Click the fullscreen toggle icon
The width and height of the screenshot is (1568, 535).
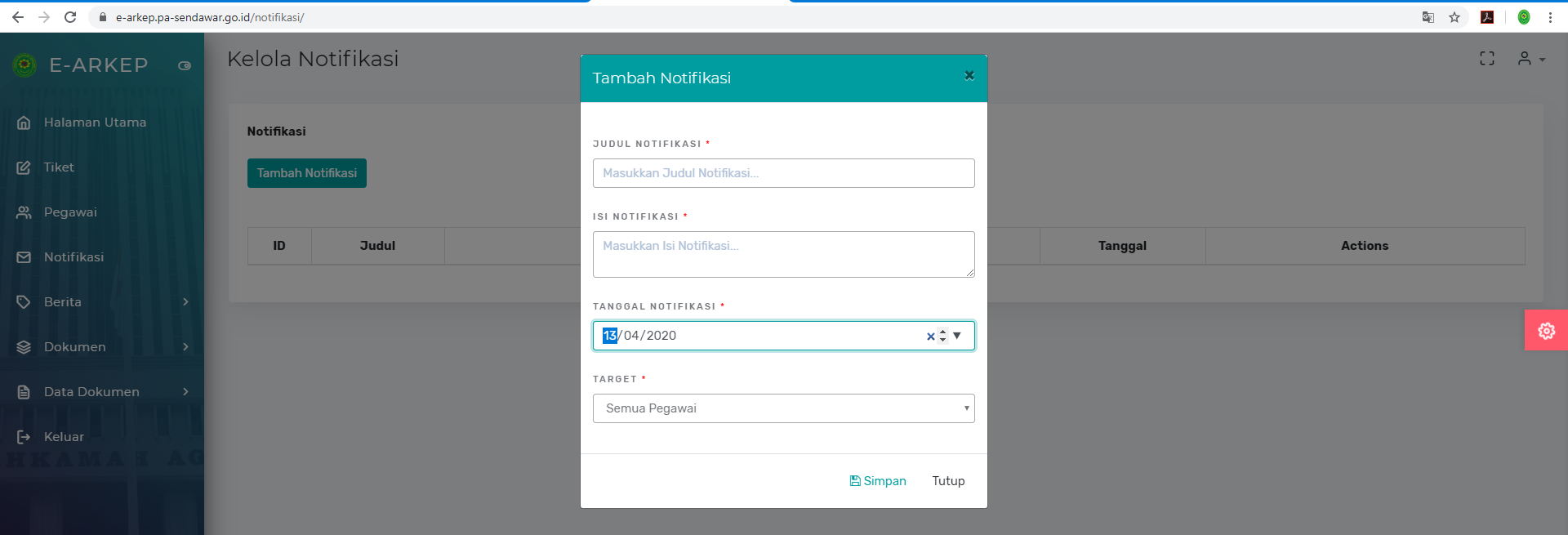click(1487, 59)
